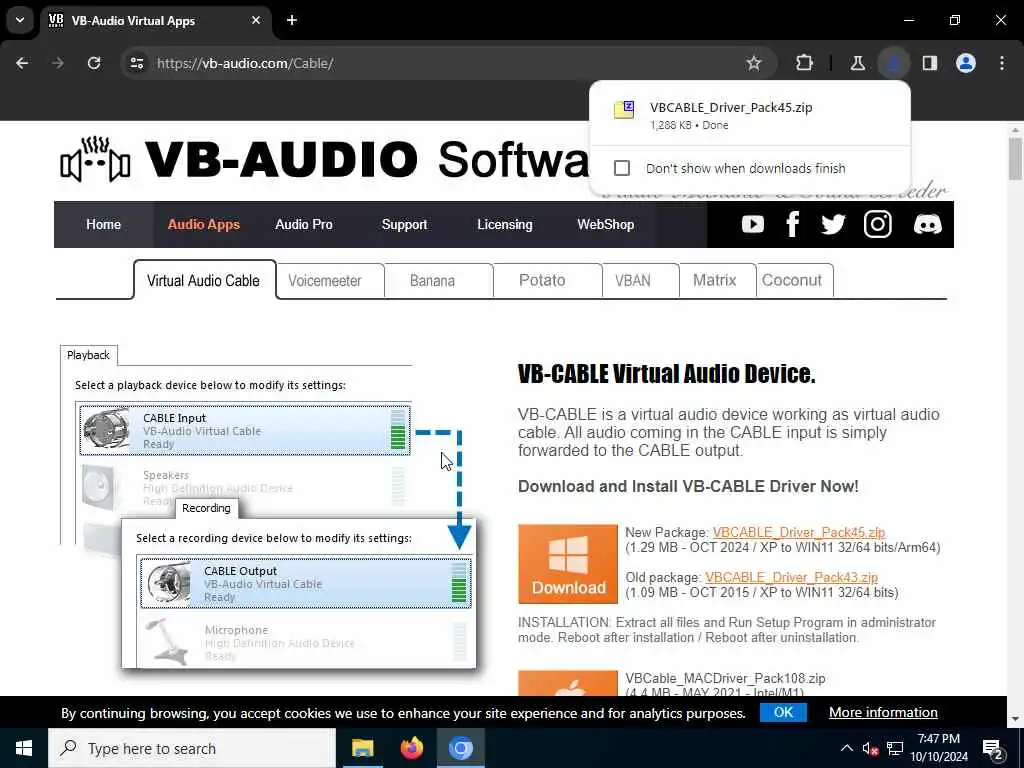The image size is (1024, 768).
Task: Bookmark this page with the star icon
Action: click(x=754, y=63)
